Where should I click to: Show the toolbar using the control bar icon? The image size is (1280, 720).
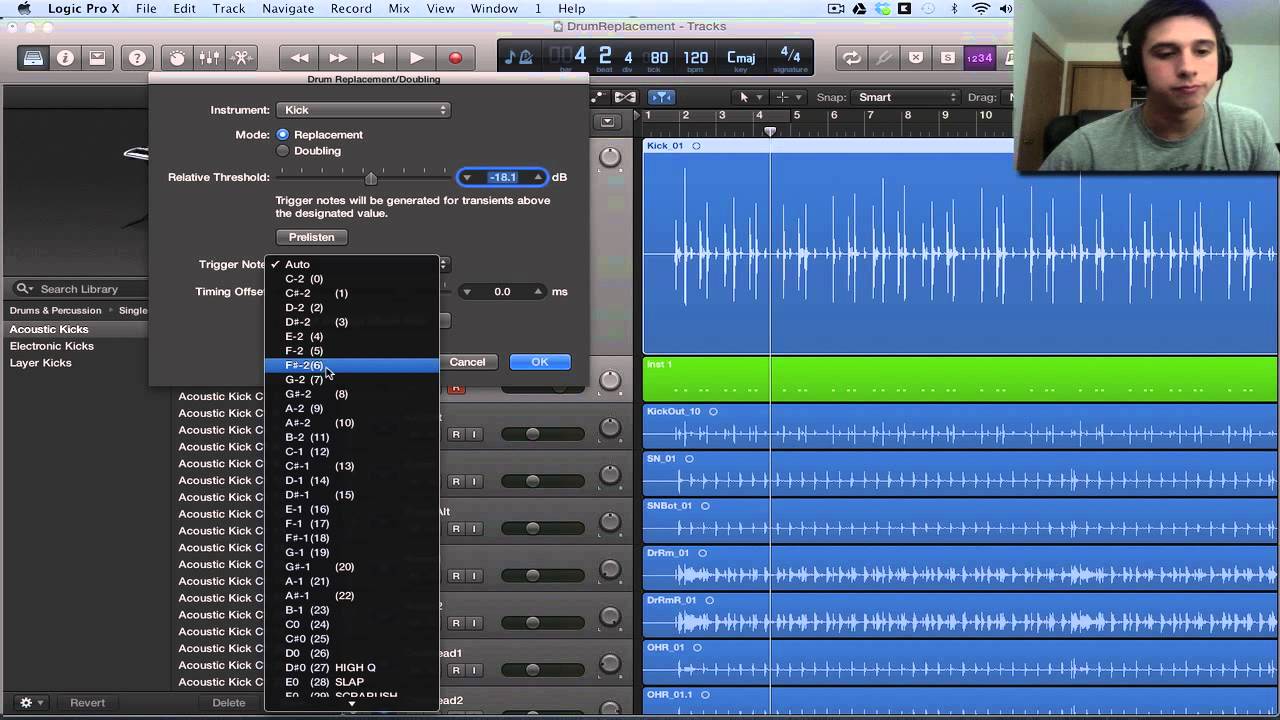(x=97, y=58)
